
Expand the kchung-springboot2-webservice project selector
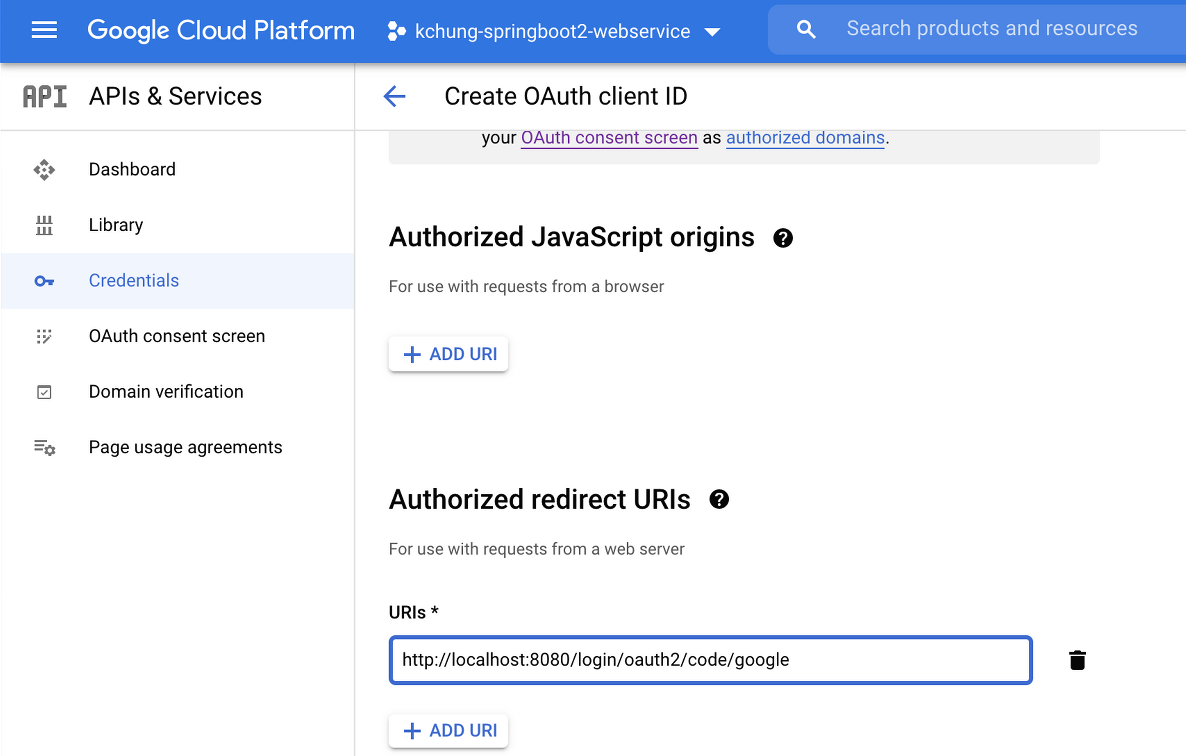point(554,32)
